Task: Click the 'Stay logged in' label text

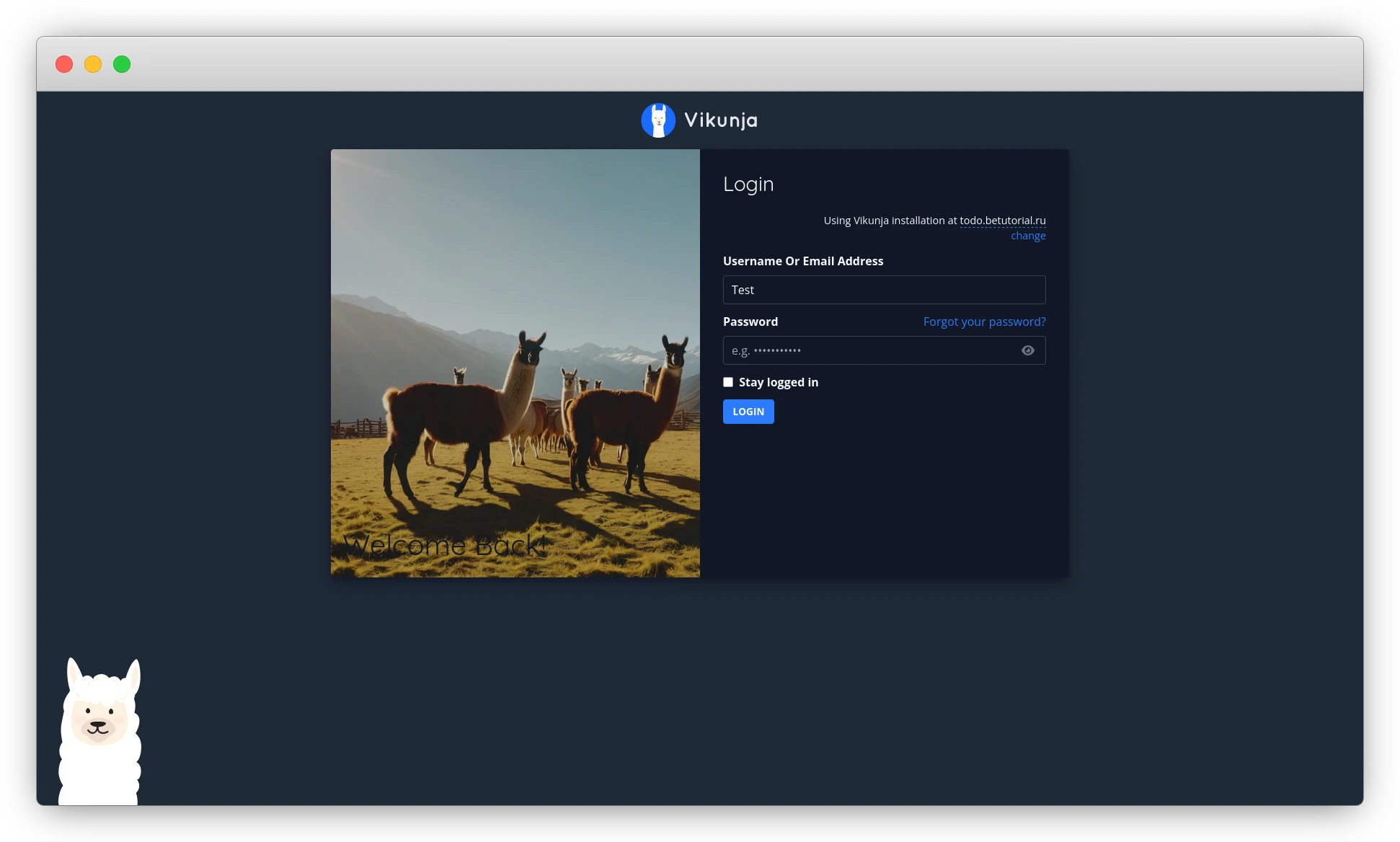Action: point(778,382)
